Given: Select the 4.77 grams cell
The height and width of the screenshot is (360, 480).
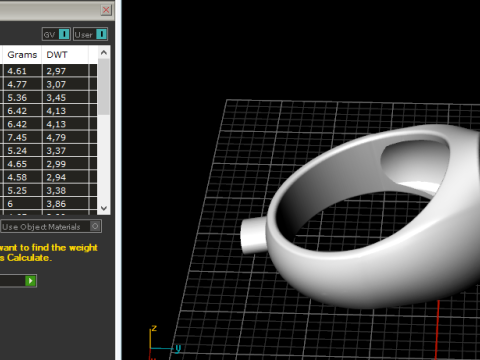Looking at the screenshot, I should tap(22, 84).
